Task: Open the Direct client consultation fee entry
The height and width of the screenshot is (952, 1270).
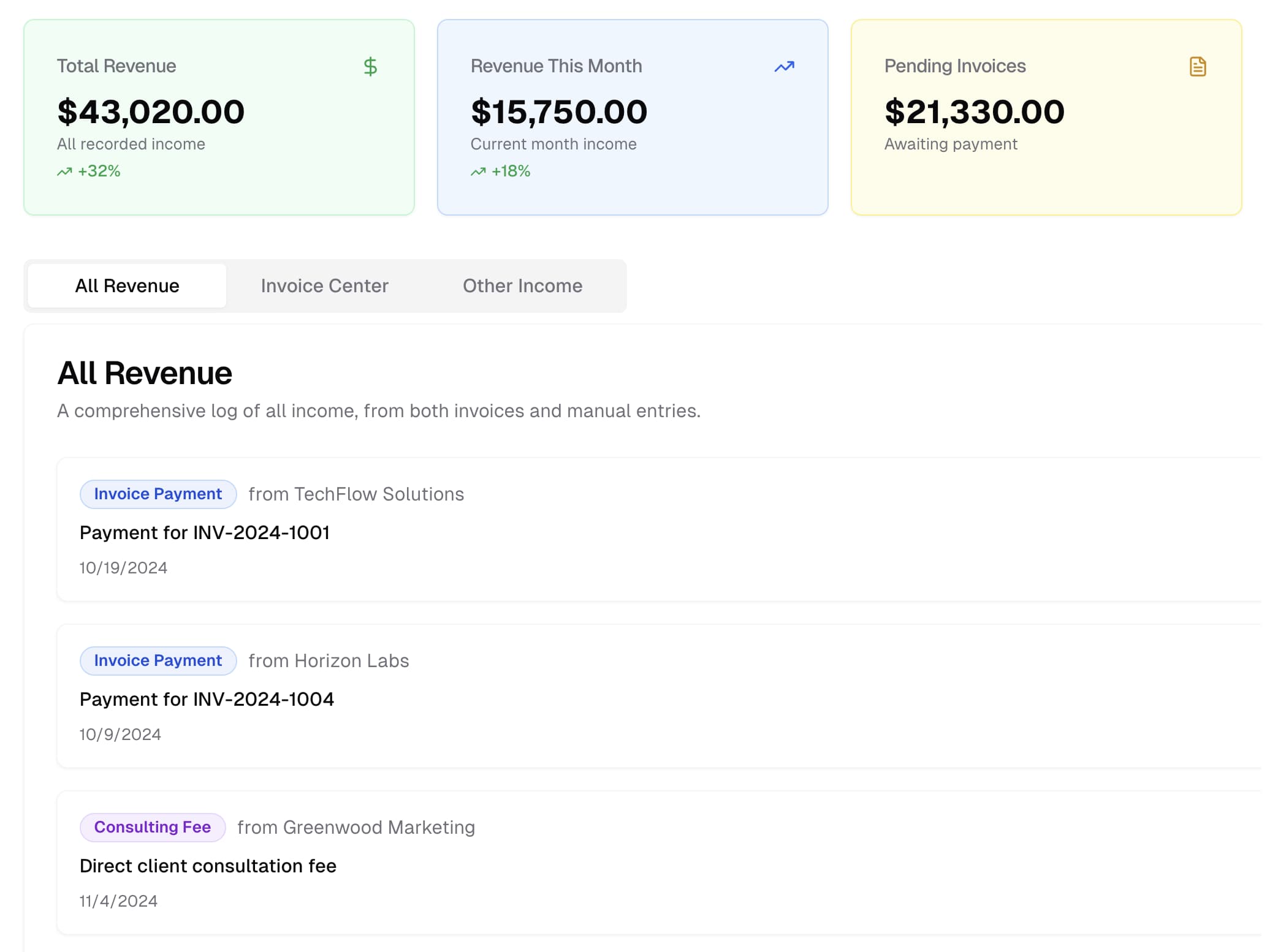Action: pyautogui.click(x=208, y=866)
